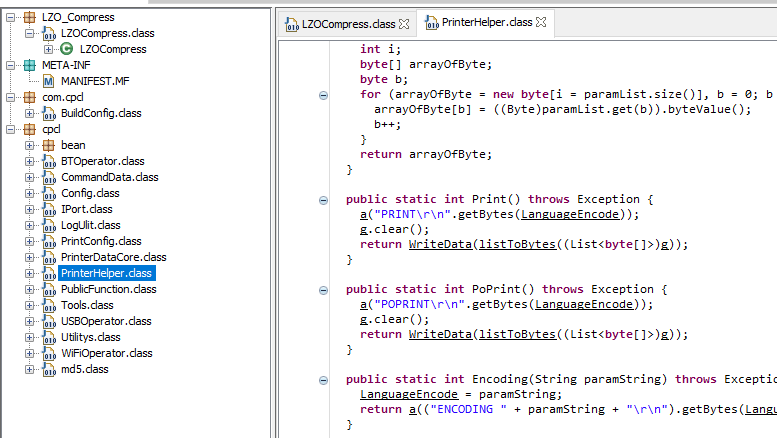Expand the BTOperator.class node
The width and height of the screenshot is (777, 438).
[x=30, y=162]
